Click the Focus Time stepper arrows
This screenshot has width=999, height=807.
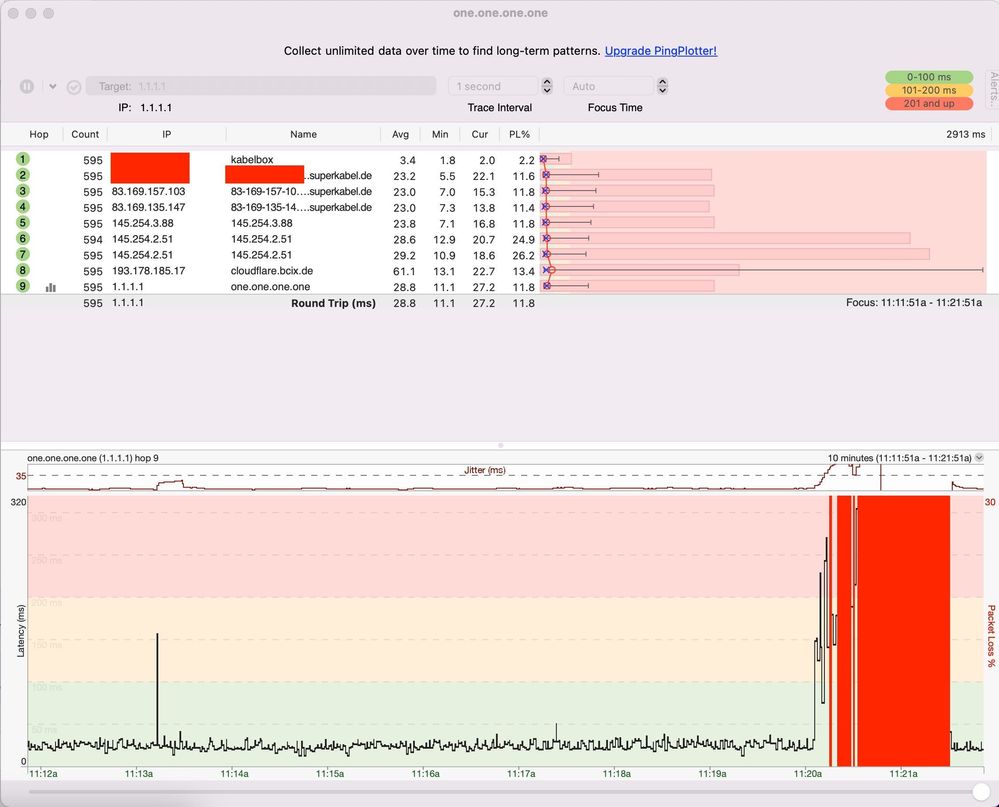(x=663, y=86)
